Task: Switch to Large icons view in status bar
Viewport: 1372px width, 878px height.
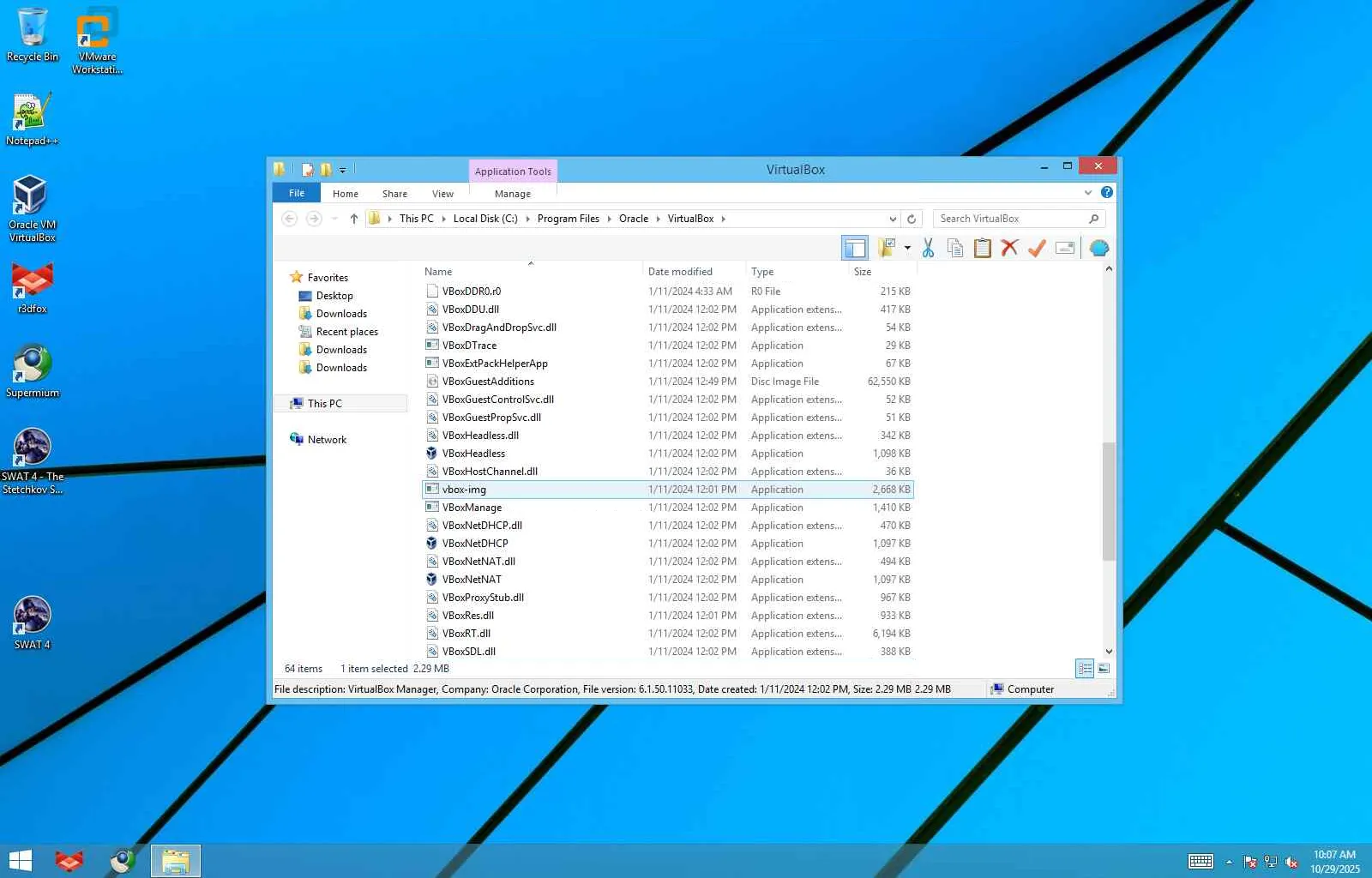Action: click(1104, 669)
